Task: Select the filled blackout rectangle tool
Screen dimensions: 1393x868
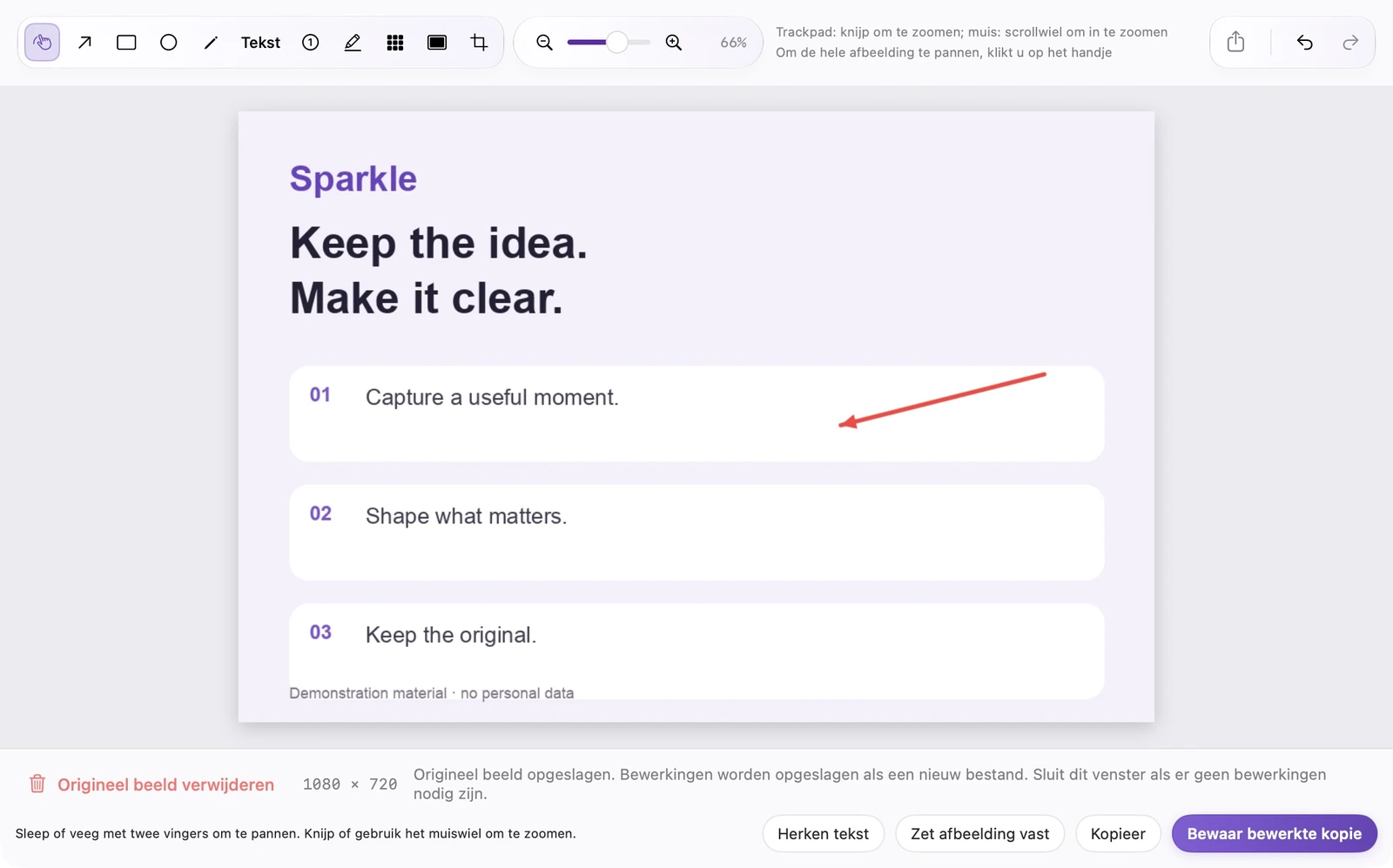Action: (437, 43)
